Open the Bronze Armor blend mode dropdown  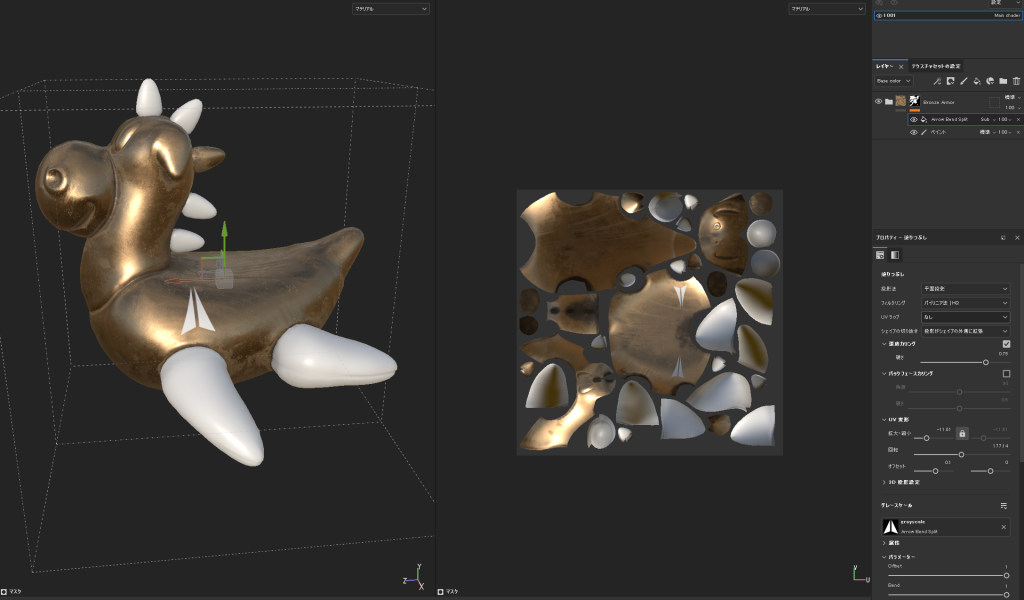[1012, 97]
